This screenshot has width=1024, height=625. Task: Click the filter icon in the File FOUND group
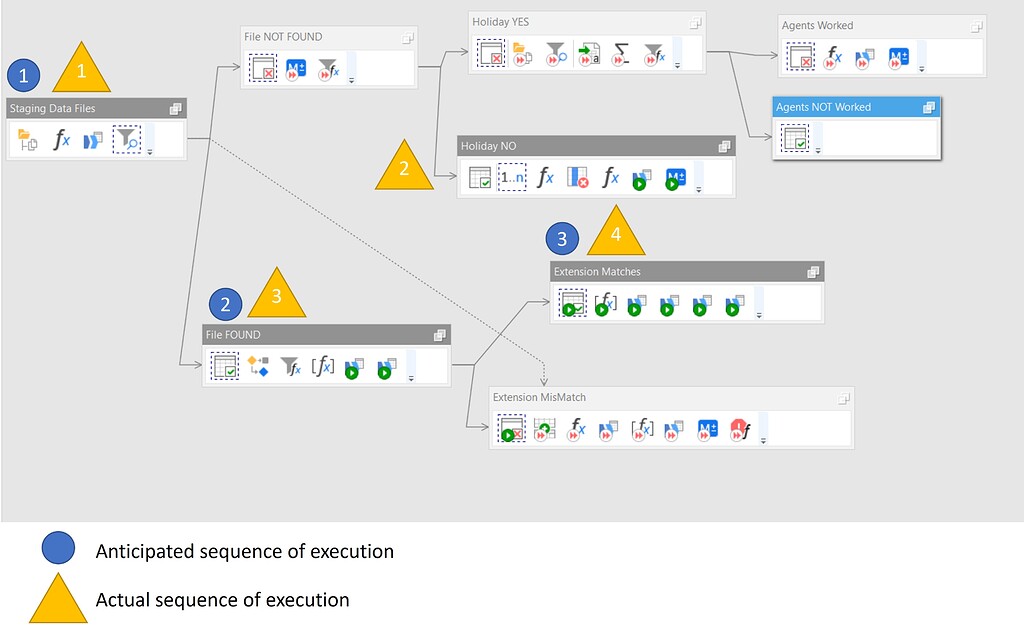point(289,365)
